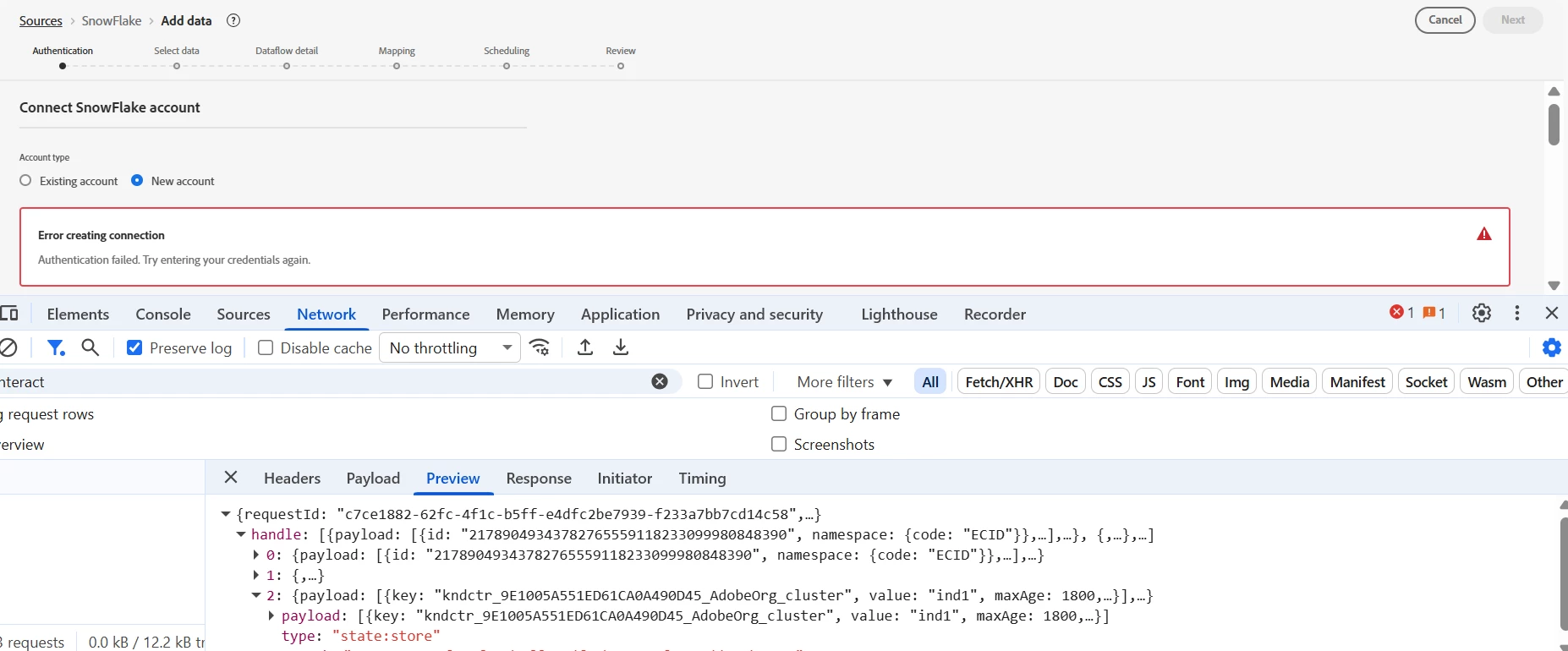Image resolution: width=1568 pixels, height=651 pixels.
Task: Open DevTools settings gear
Action: pos(1482,313)
